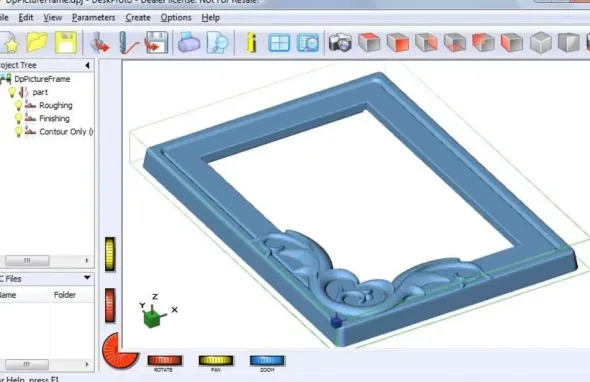Select the Finishing operation in the tree
590x382 pixels.
(x=54, y=119)
